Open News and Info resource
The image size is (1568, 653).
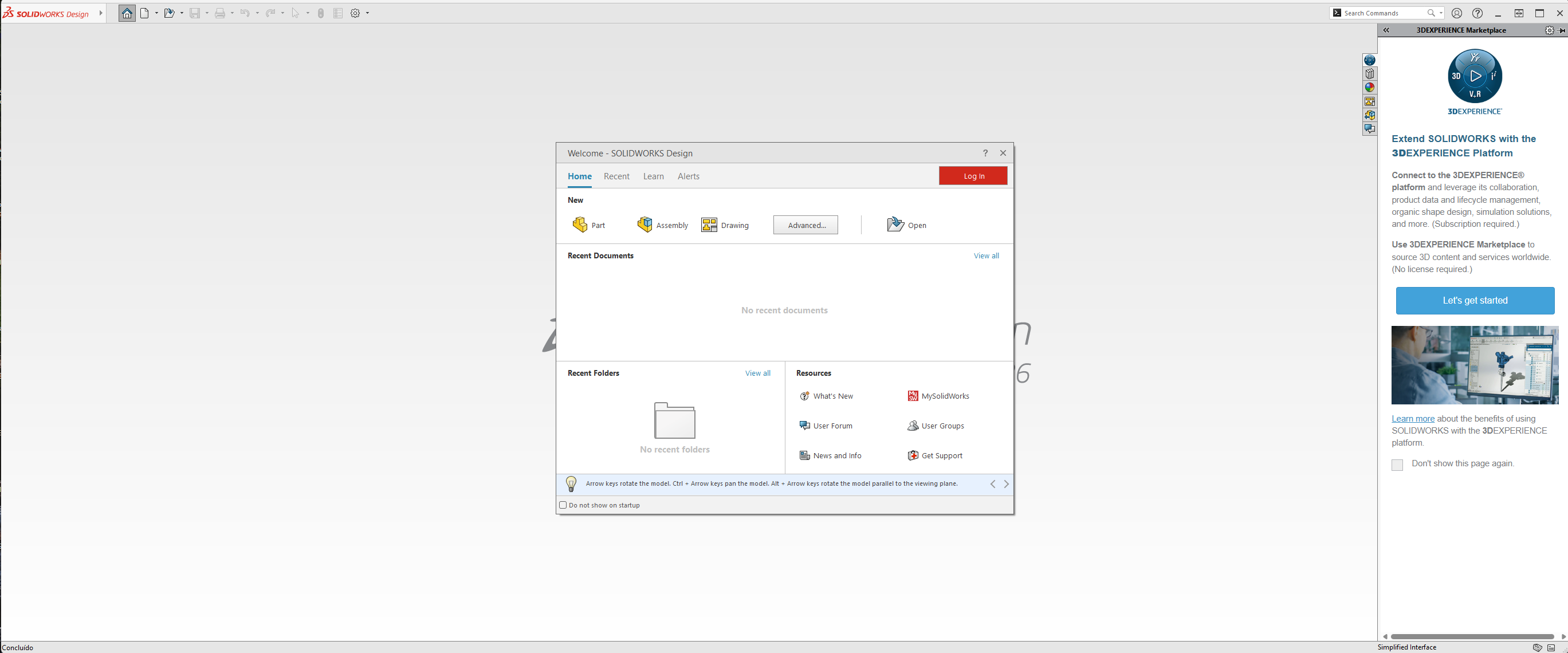coord(830,456)
